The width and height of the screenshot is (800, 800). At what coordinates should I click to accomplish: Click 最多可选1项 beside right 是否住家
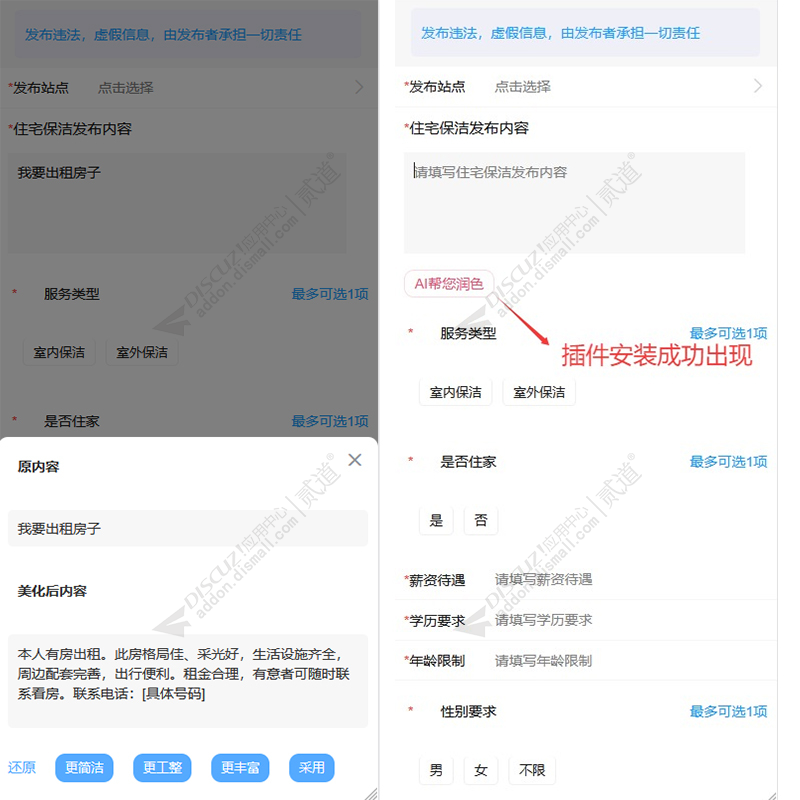729,462
